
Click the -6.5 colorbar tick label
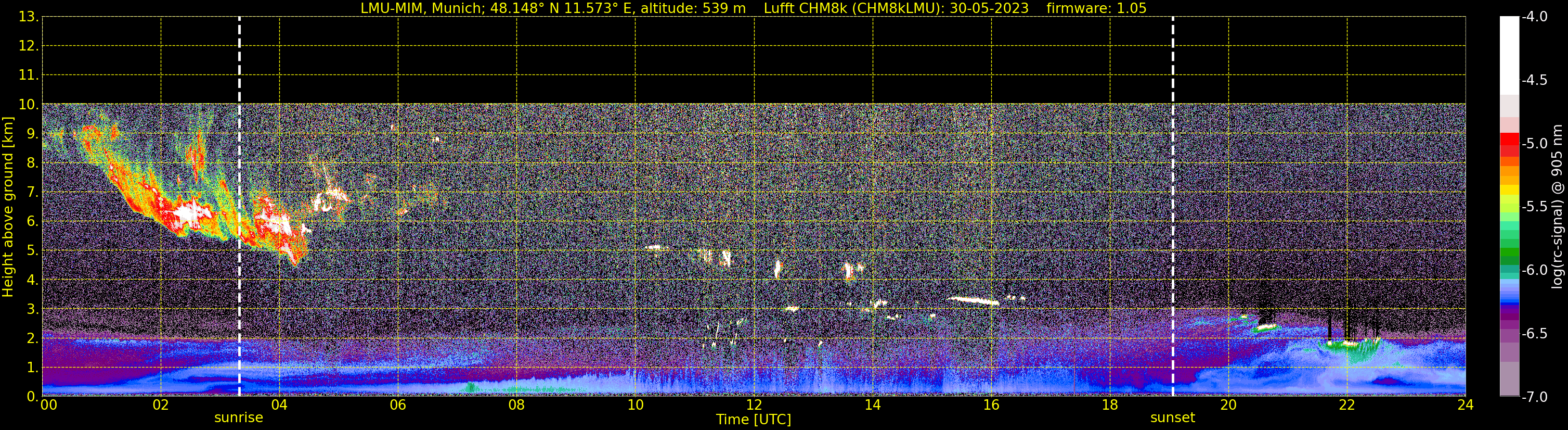[x=1534, y=333]
